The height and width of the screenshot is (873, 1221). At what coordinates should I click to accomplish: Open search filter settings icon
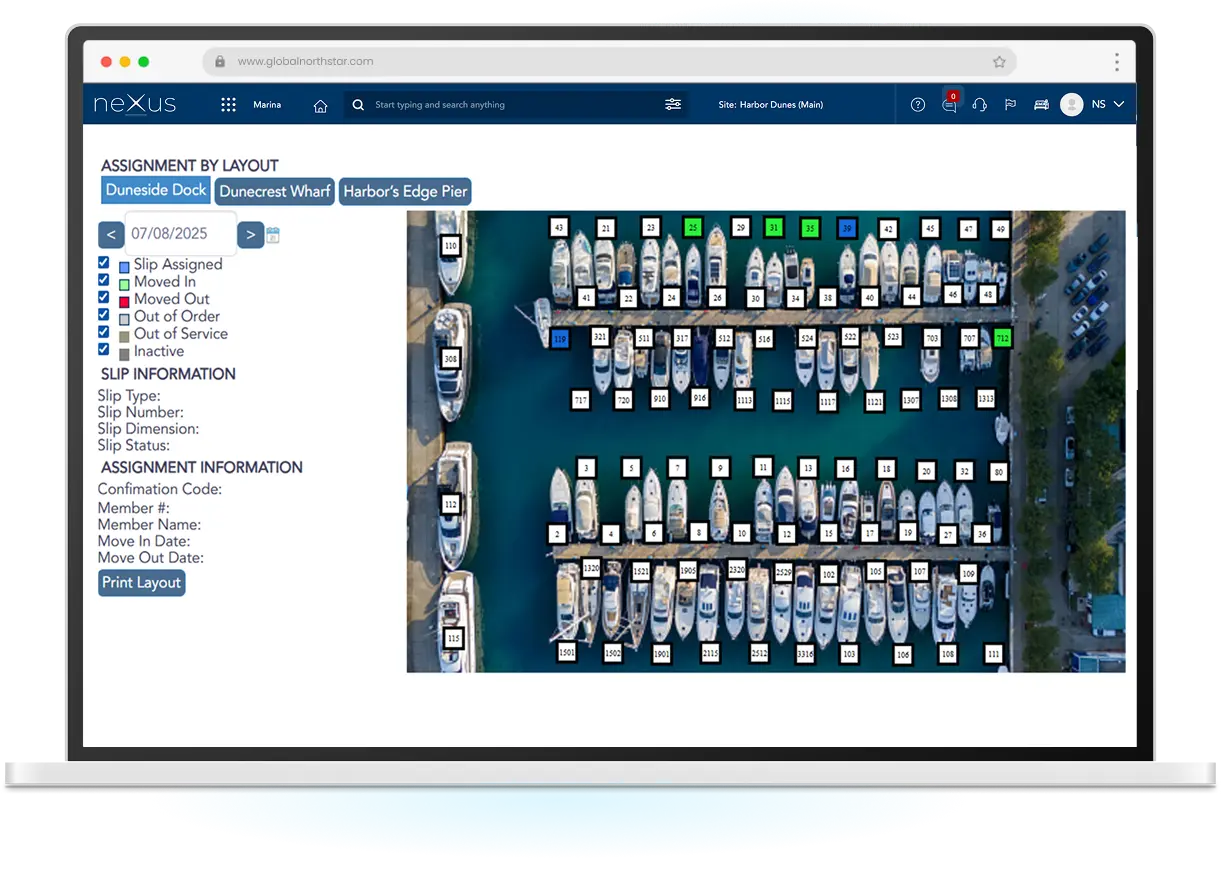point(673,104)
